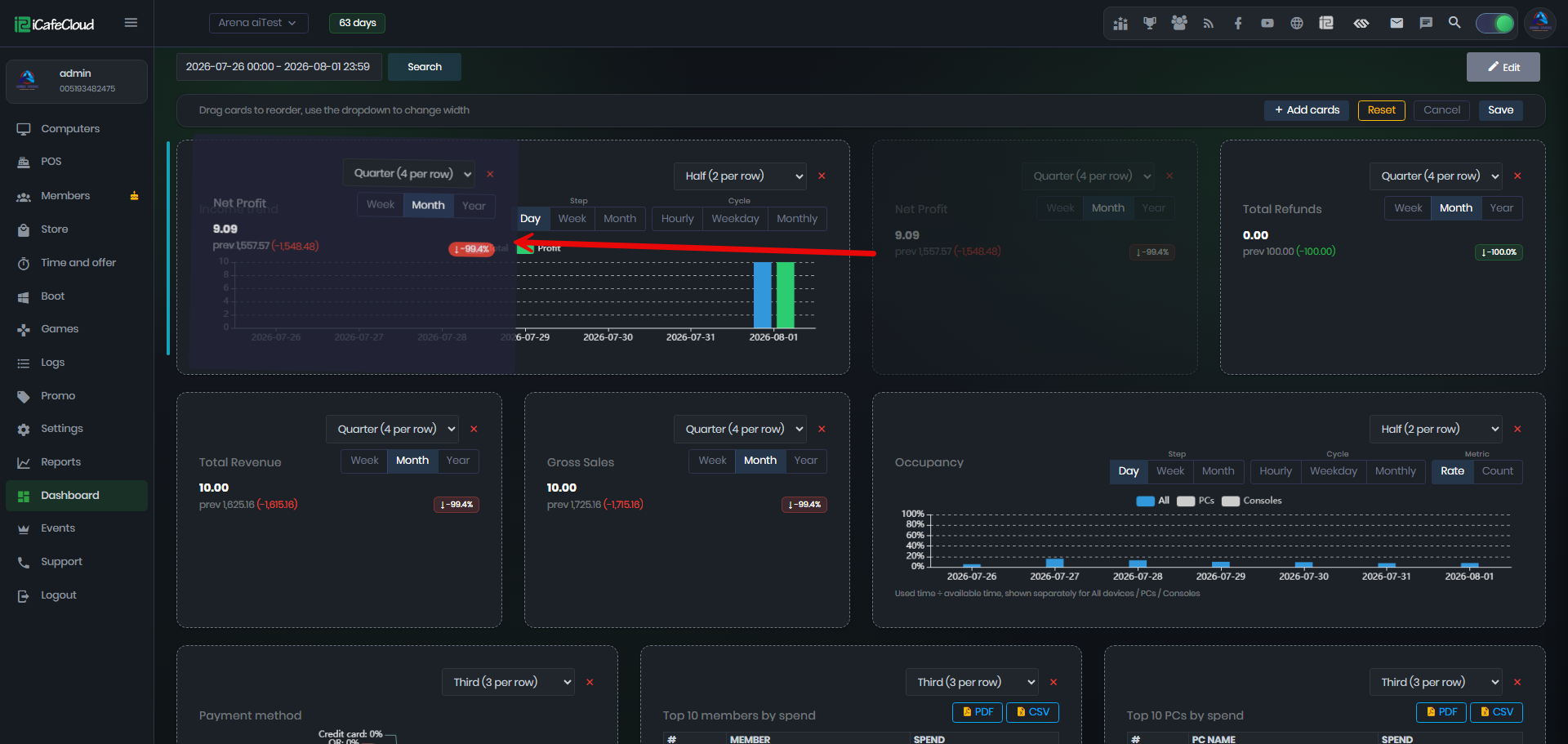Open Payment method card width dropdown
1568x744 pixels.
(508, 682)
